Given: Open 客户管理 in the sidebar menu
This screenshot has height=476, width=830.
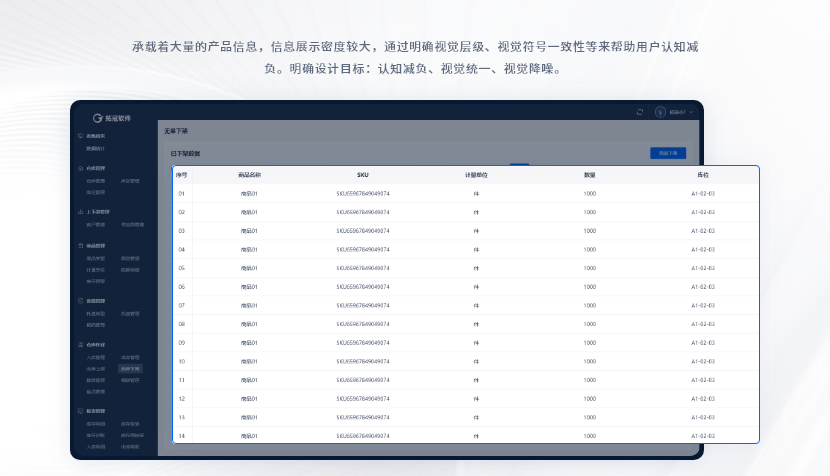Looking at the screenshot, I should (x=96, y=224).
